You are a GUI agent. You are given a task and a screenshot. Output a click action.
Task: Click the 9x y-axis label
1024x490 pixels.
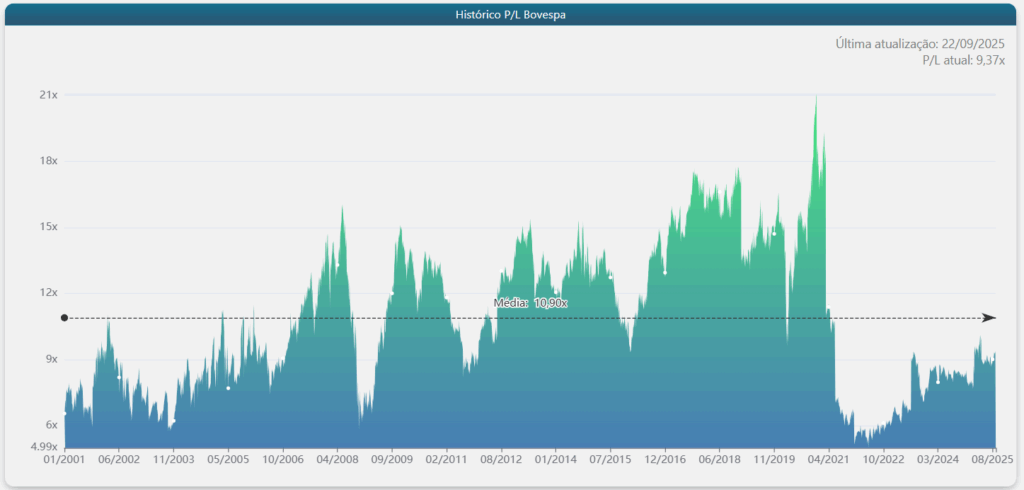pos(50,359)
